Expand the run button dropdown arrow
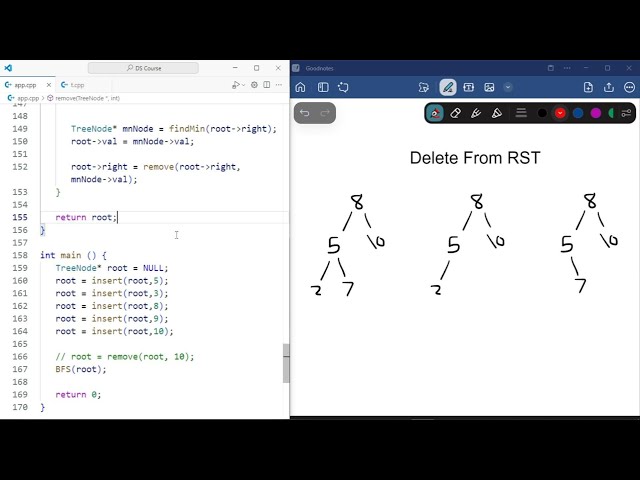Image resolution: width=640 pixels, height=480 pixels. [x=244, y=85]
